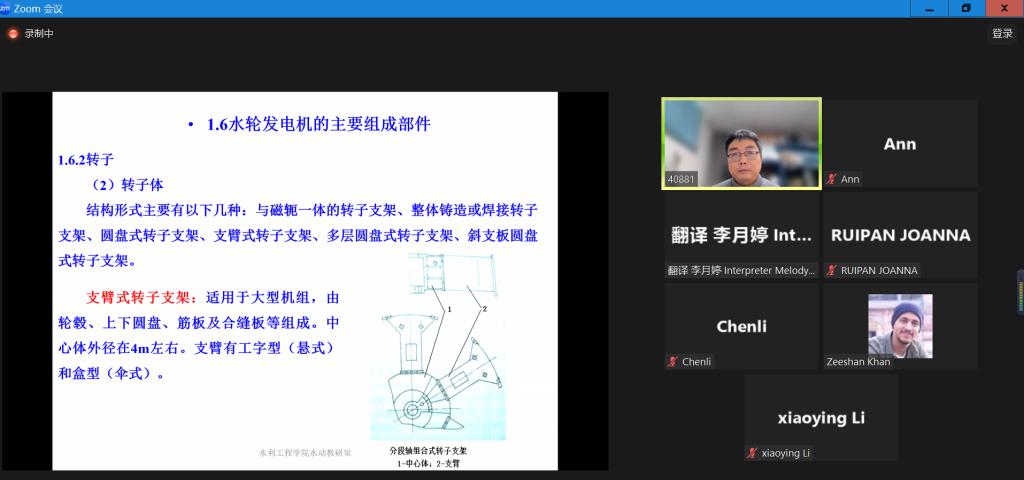The height and width of the screenshot is (480, 1024).
Task: Restore down the Zoom meeting window
Action: 965,8
